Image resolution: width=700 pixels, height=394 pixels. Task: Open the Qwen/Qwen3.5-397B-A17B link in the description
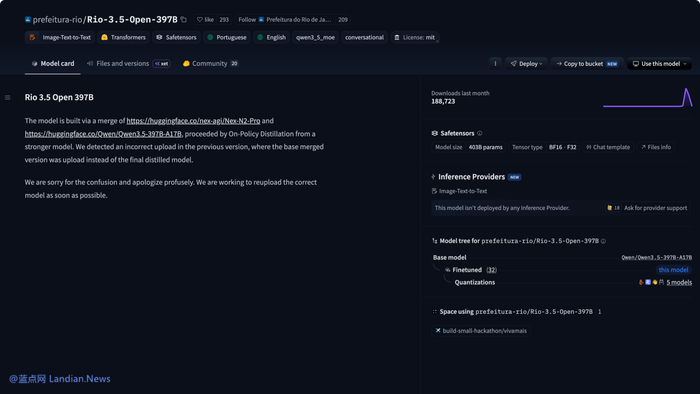point(103,134)
